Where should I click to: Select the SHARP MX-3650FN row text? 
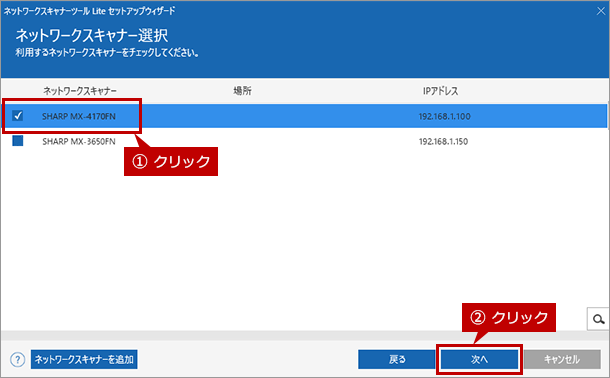coord(79,142)
